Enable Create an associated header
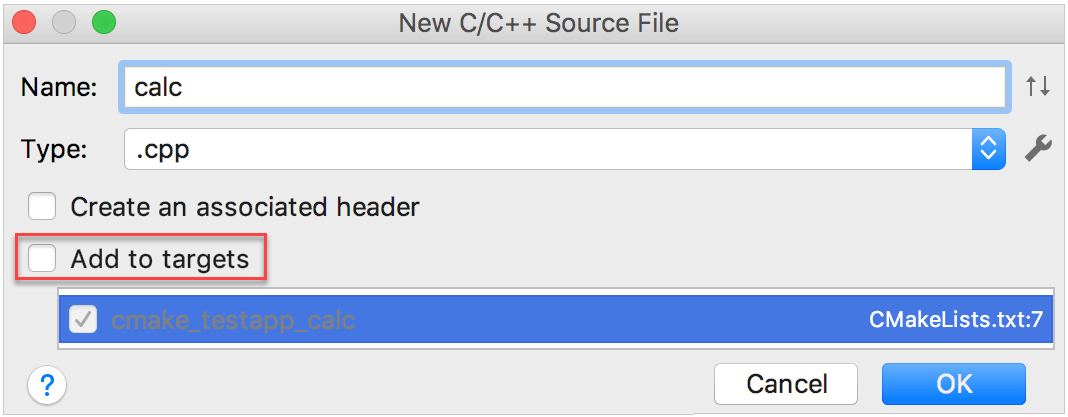The height and width of the screenshot is (417, 1068). [x=42, y=207]
